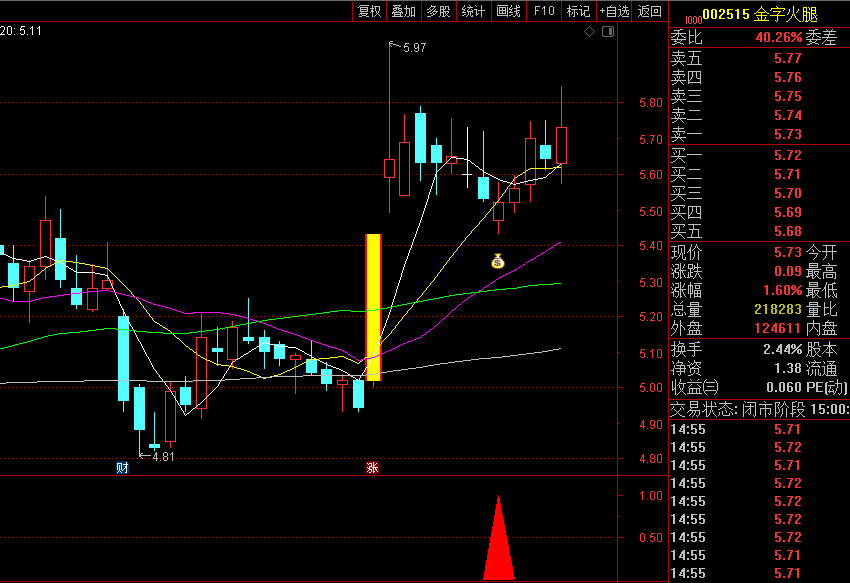Click the 流通 label
Image resolution: width=850 pixels, height=583 pixels.
pyautogui.click(x=821, y=368)
